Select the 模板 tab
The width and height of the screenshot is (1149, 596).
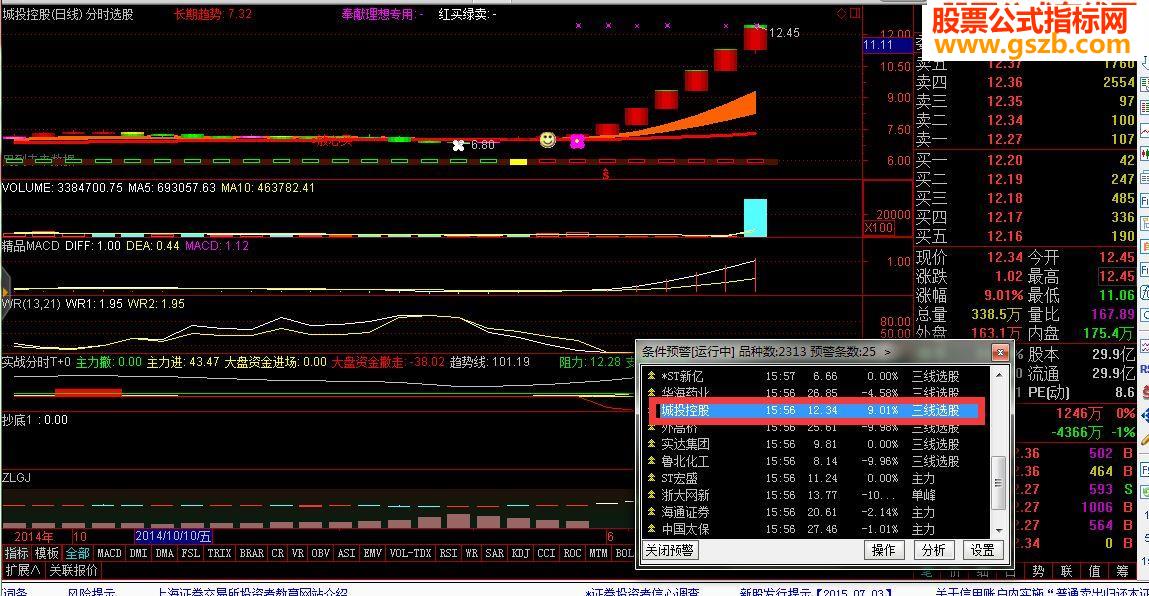click(x=47, y=553)
